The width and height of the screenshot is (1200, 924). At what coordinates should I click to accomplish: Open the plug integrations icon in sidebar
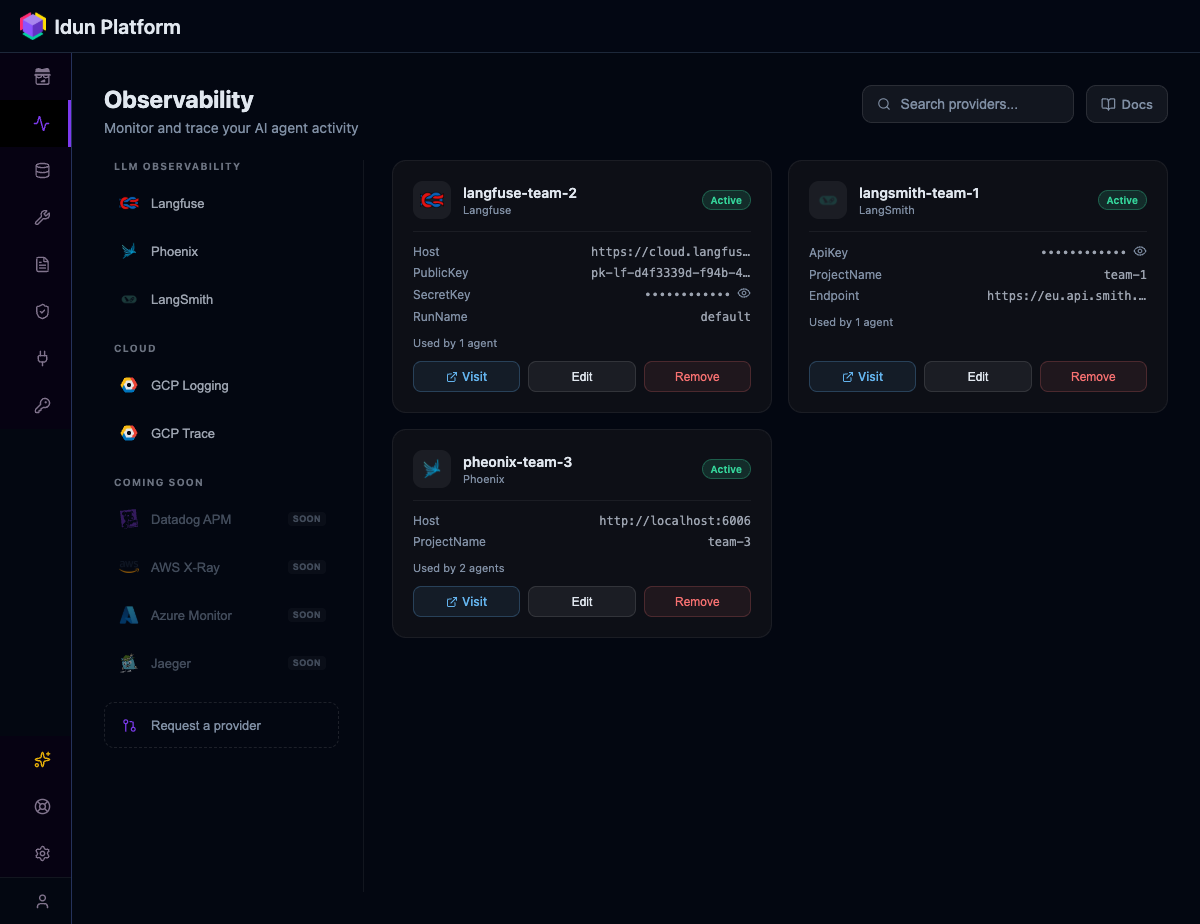pyautogui.click(x=42, y=359)
